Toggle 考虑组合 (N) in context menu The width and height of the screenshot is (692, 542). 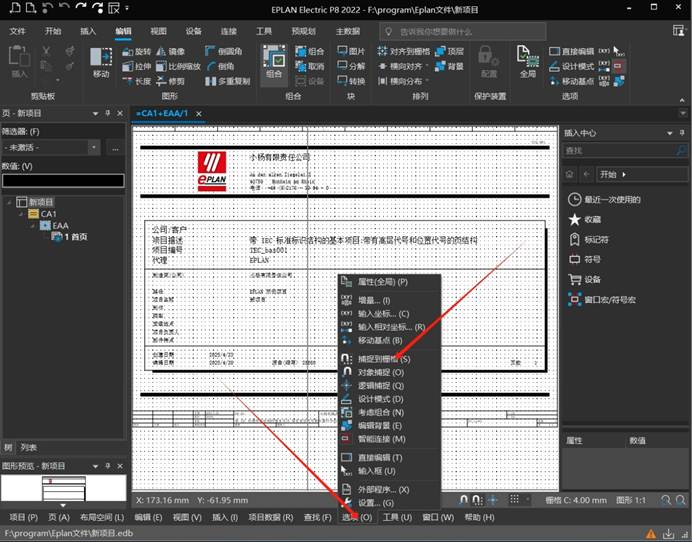(390, 412)
